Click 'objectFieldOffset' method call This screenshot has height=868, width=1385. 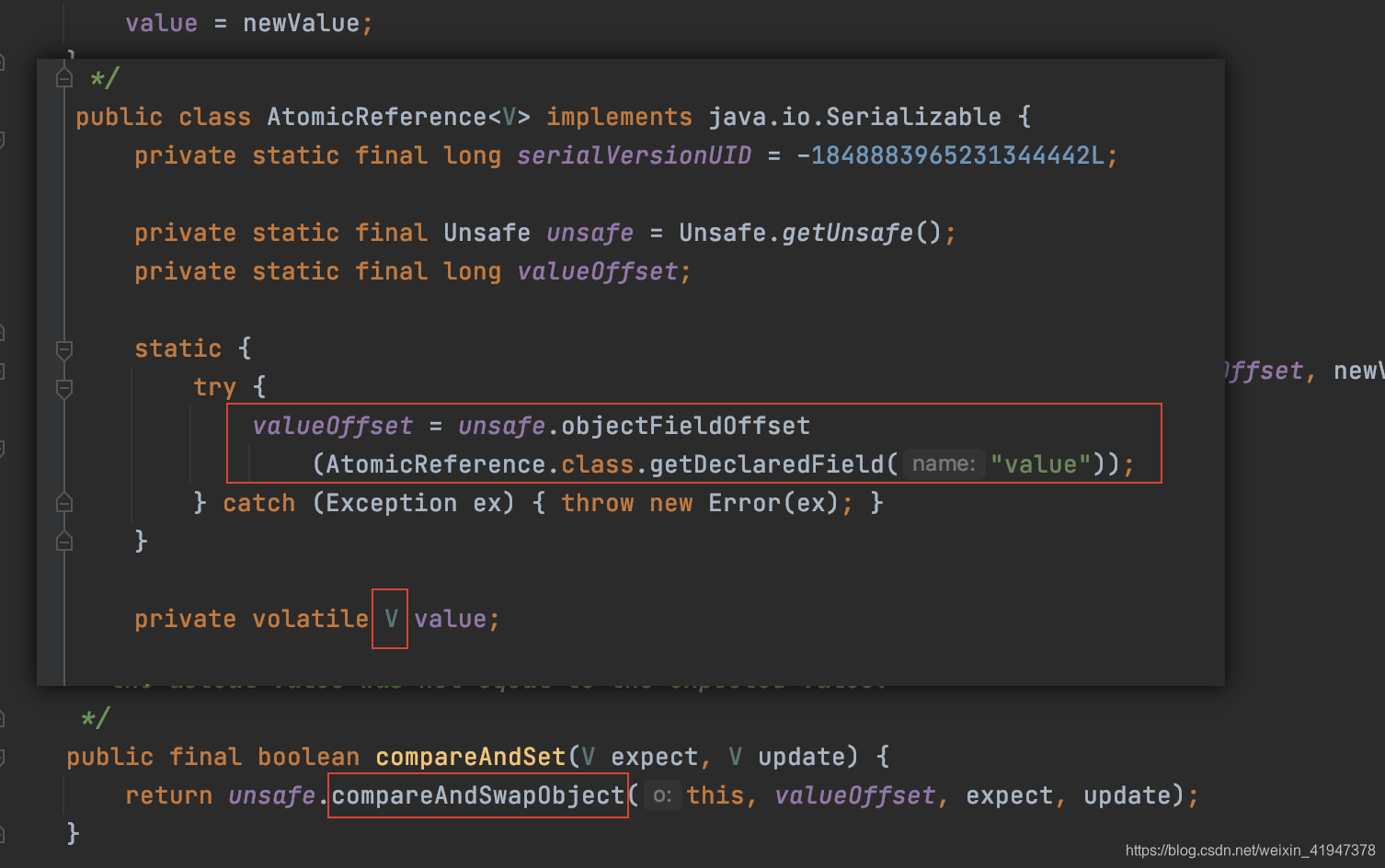click(685, 426)
